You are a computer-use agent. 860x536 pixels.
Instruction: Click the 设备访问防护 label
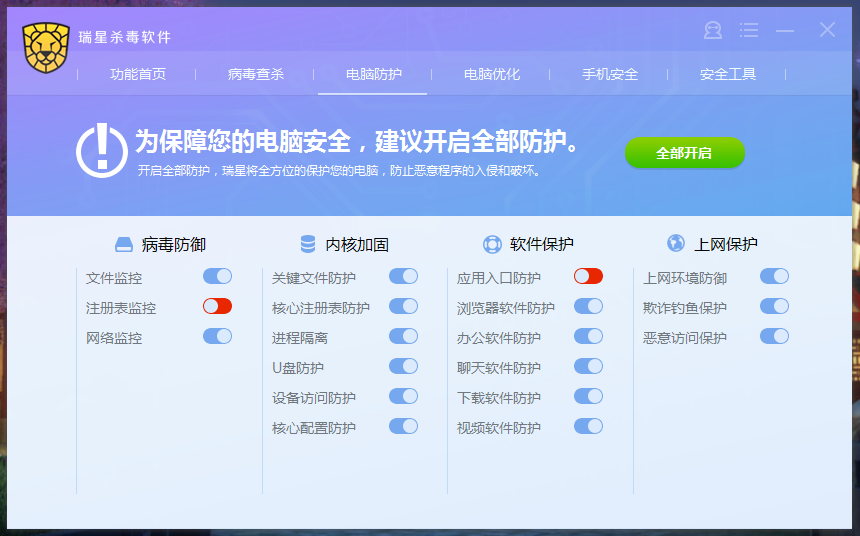(x=314, y=398)
